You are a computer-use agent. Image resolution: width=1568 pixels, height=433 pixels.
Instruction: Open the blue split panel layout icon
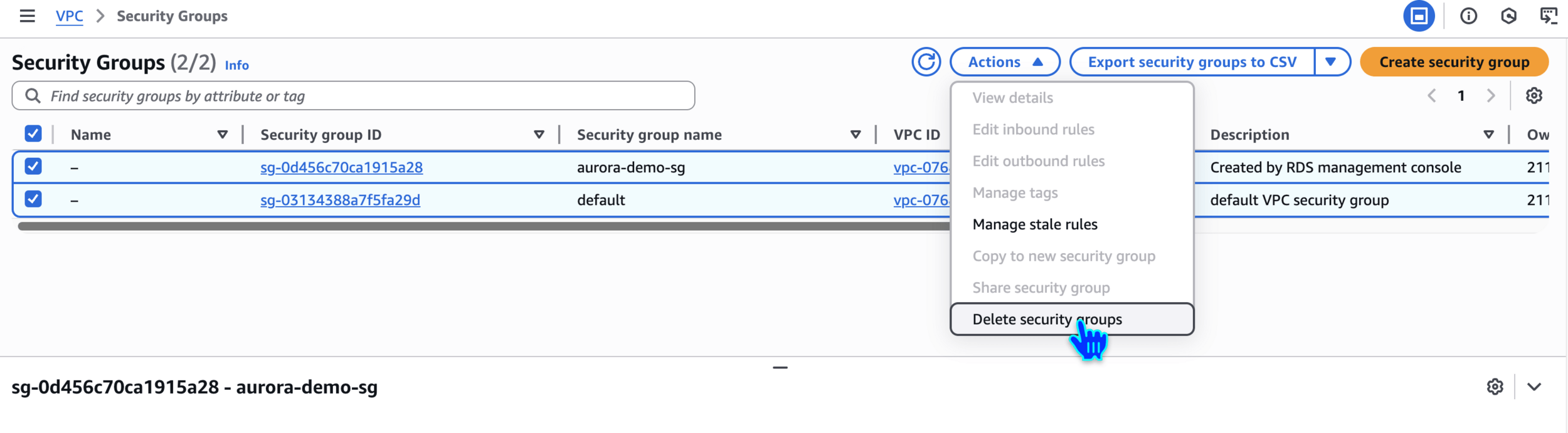[x=1419, y=16]
